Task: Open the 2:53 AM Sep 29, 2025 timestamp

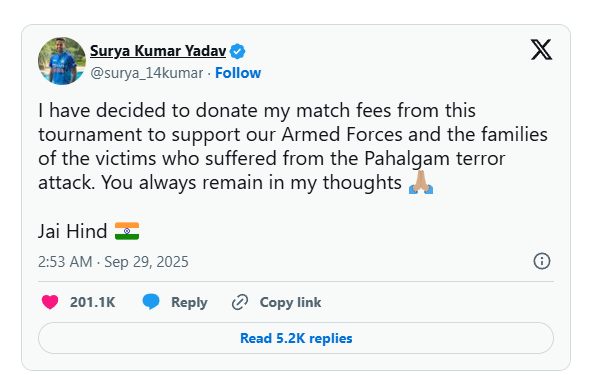Action: click(x=113, y=262)
